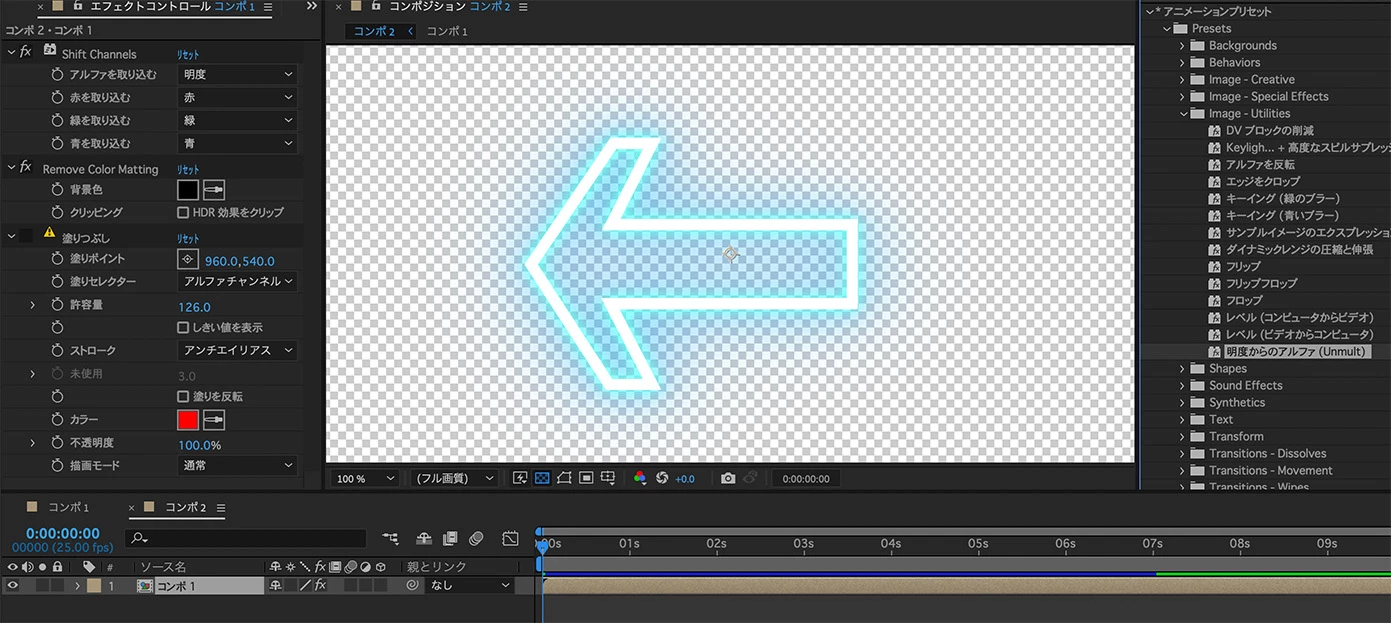Click composition mini-flowchart icon in timeline

coord(390,538)
